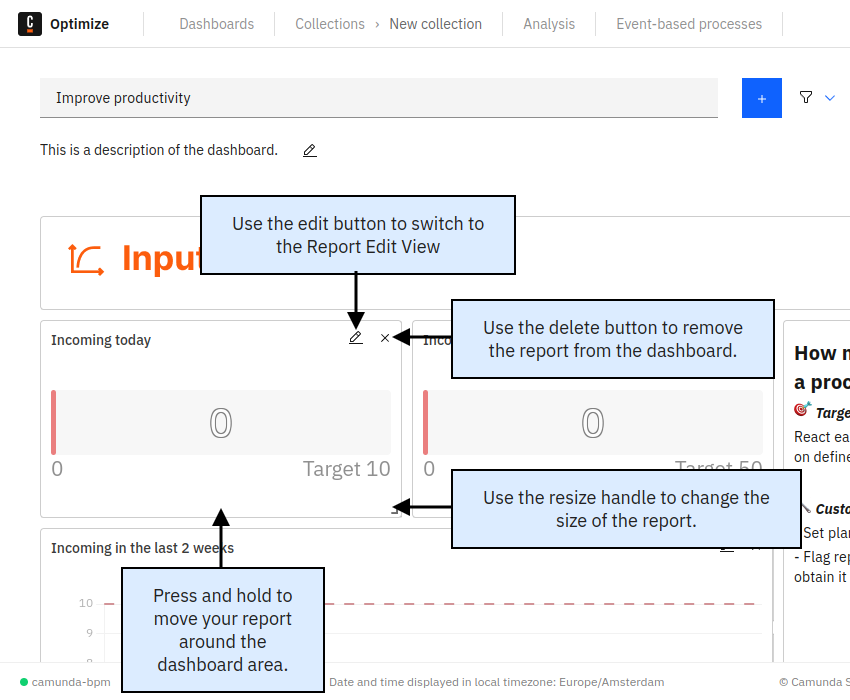Select the Improve productivity title field
Screen dimensions: 850x700
[x=379, y=97]
